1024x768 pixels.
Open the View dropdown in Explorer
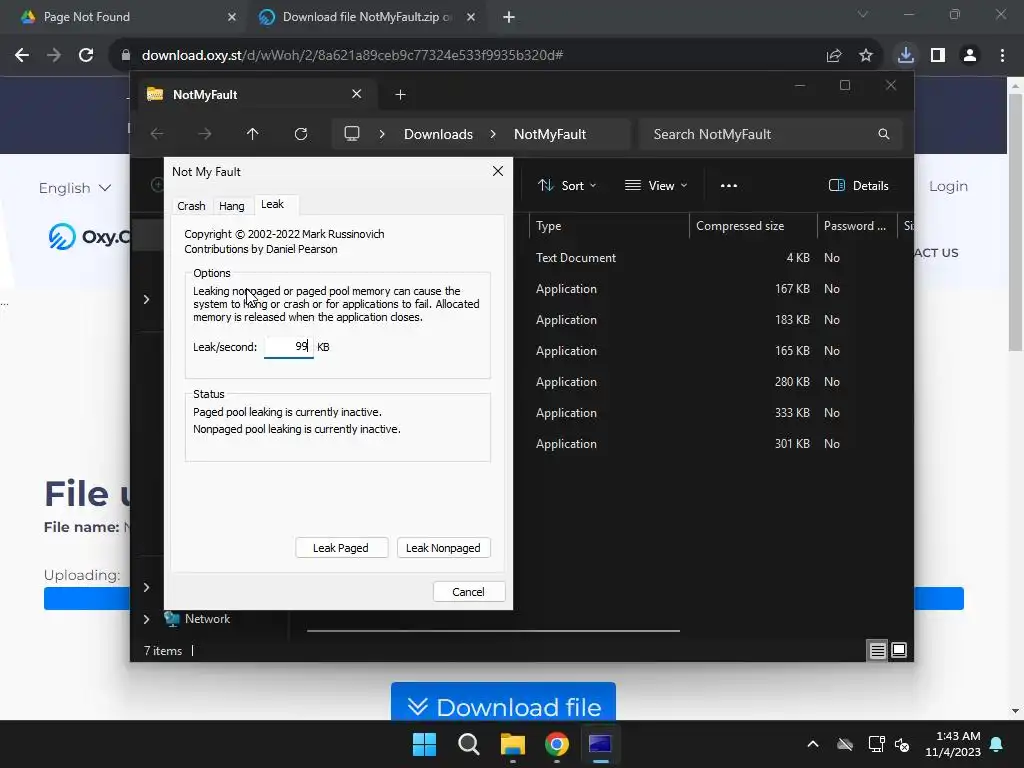656,185
